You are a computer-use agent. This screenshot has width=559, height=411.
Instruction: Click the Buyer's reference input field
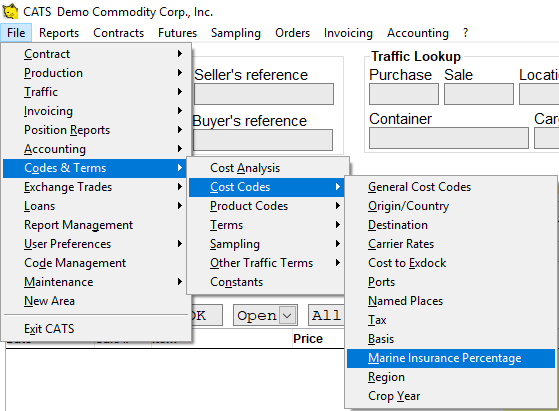pos(263,140)
